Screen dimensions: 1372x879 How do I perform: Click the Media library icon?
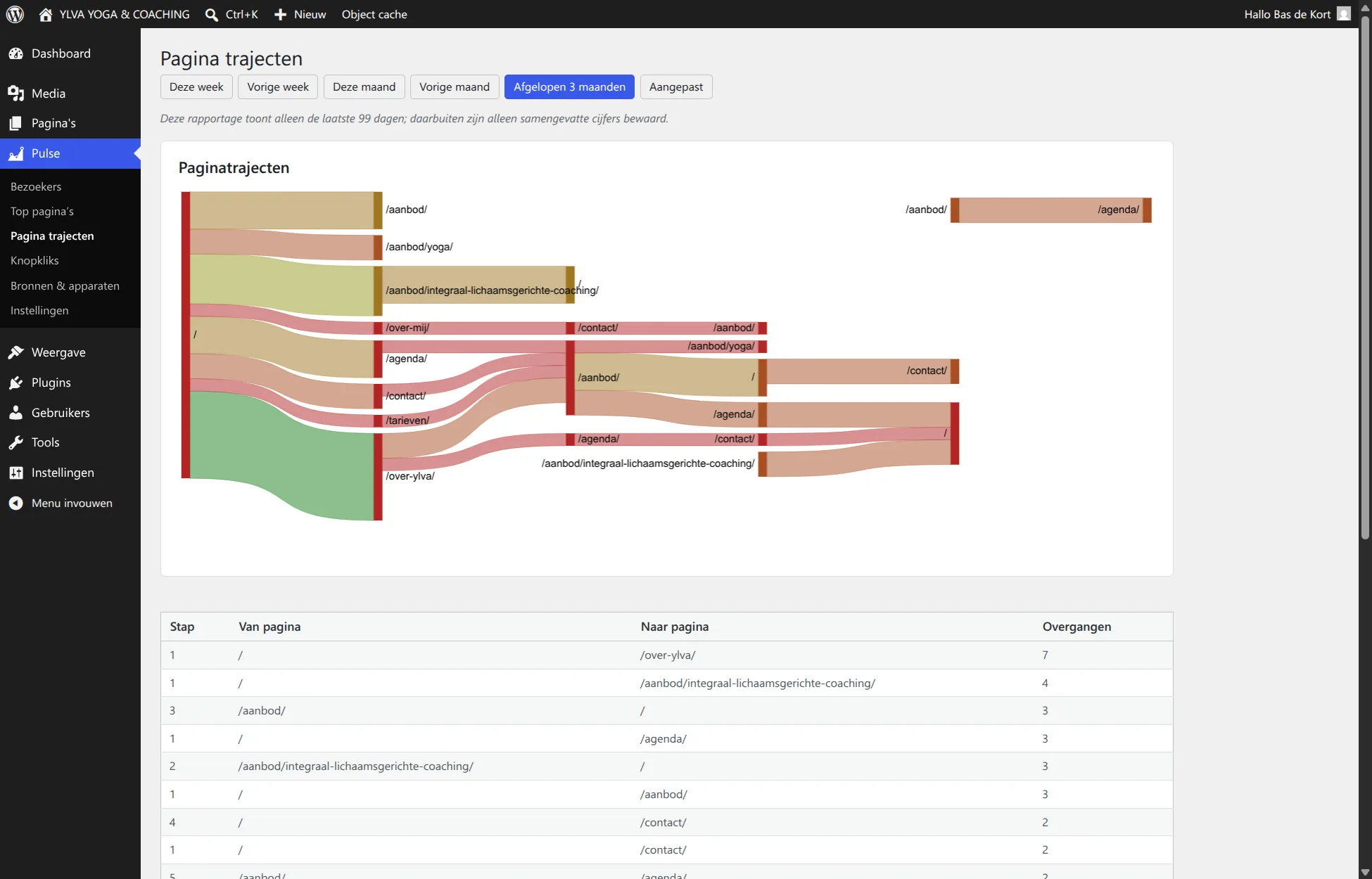click(16, 94)
